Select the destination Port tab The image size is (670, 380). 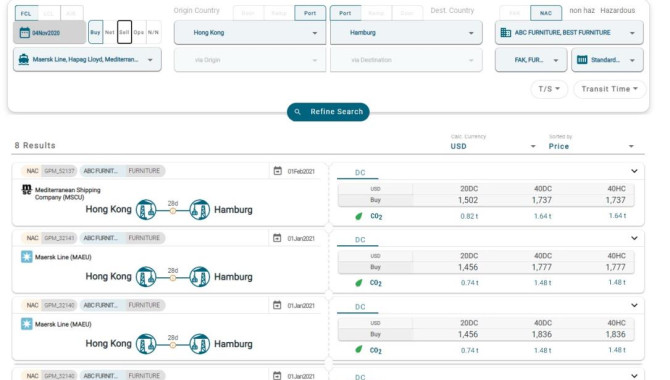345,13
